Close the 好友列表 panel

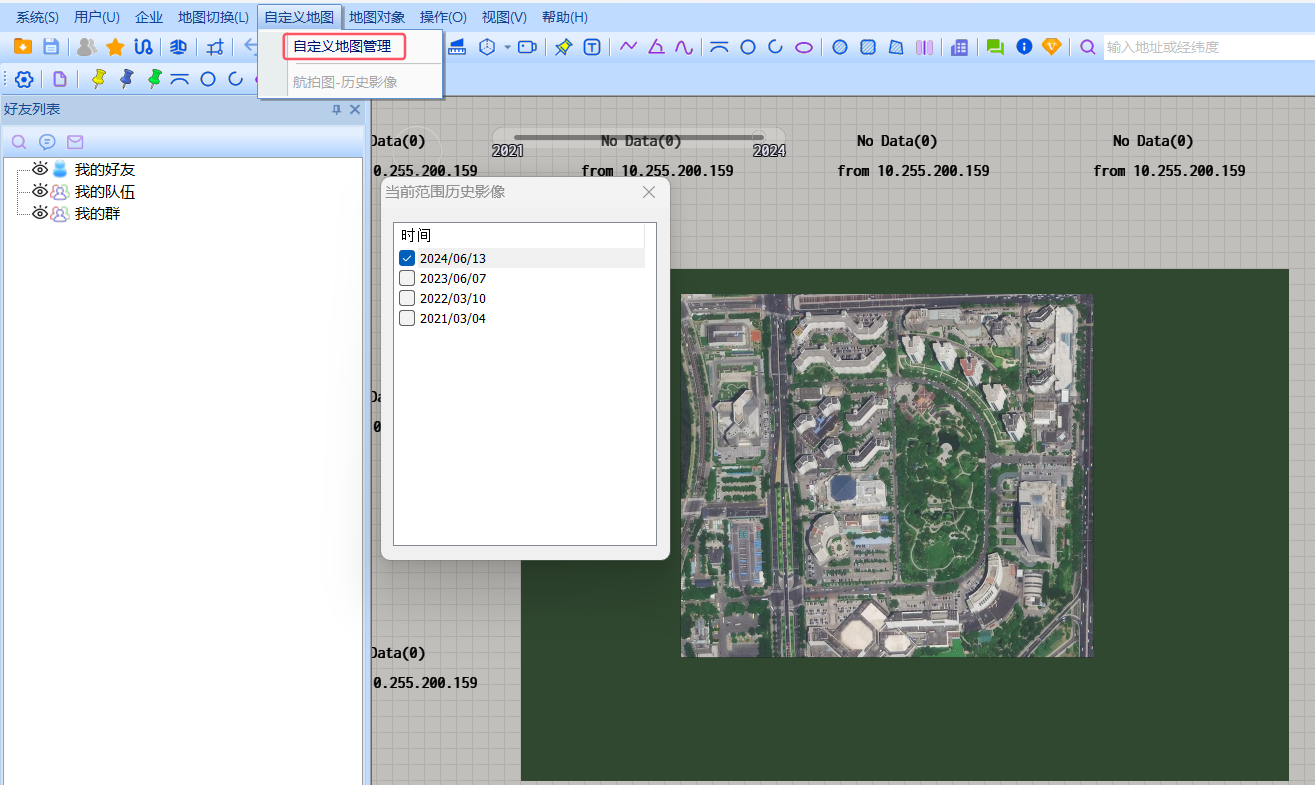click(354, 109)
